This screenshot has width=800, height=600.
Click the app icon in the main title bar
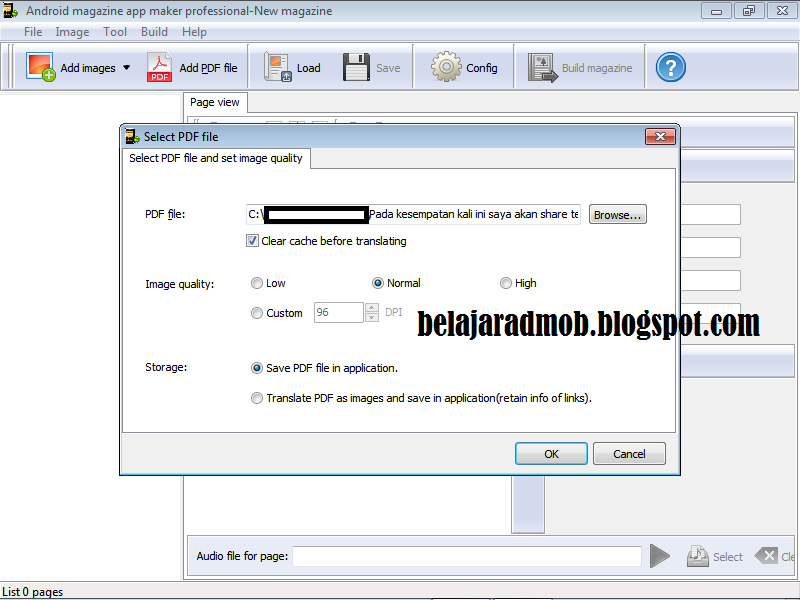[10, 10]
